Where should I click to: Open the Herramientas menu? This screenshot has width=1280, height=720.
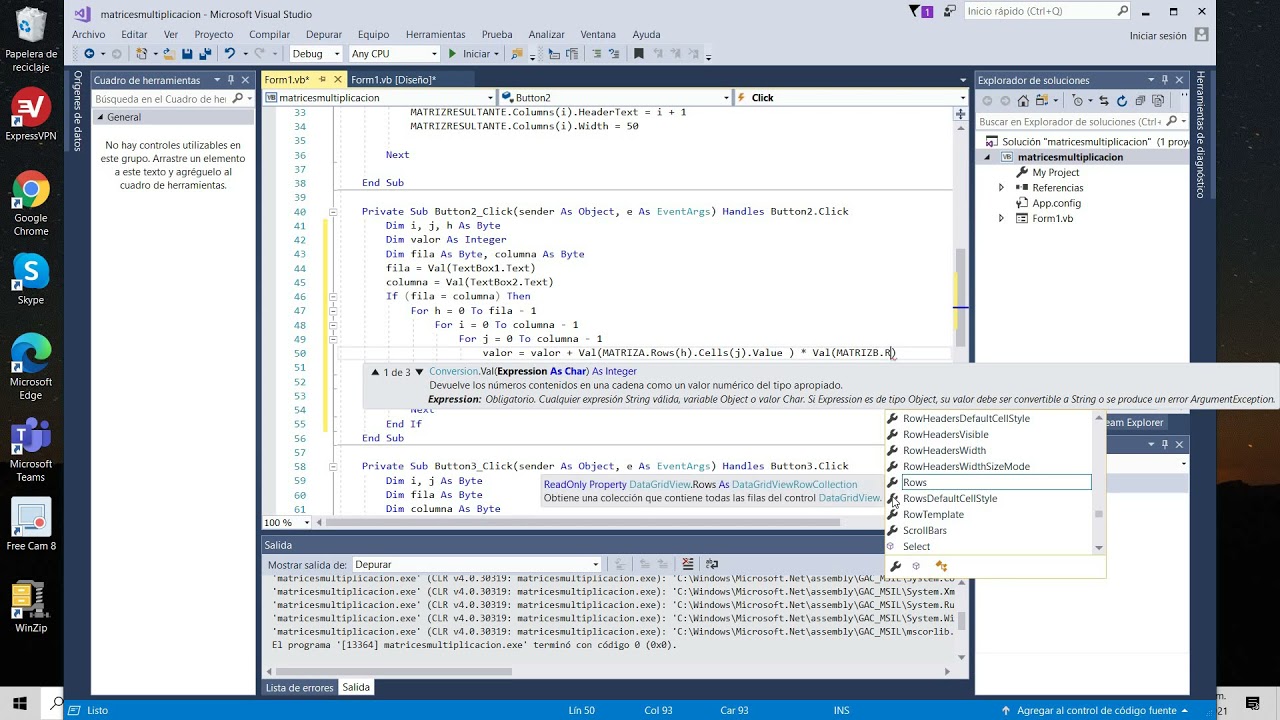click(x=436, y=34)
